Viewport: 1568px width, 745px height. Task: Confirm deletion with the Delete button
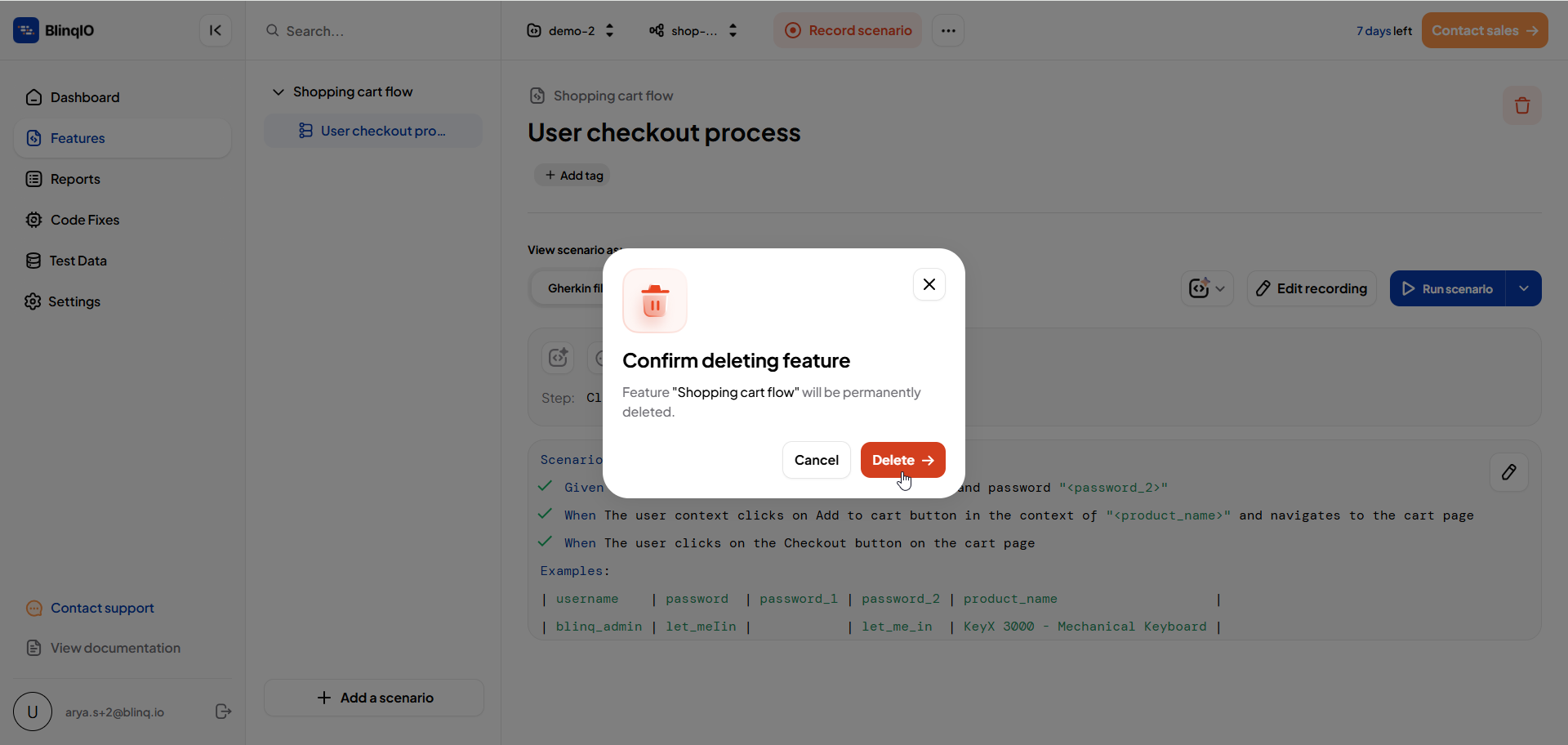coord(902,460)
